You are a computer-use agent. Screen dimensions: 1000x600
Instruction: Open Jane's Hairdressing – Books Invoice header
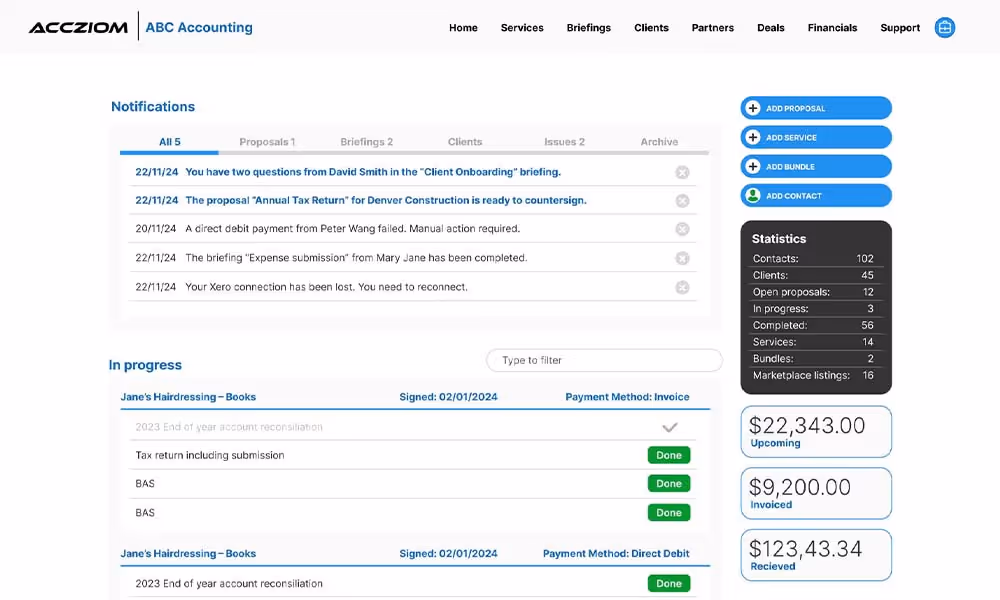[x=188, y=397]
